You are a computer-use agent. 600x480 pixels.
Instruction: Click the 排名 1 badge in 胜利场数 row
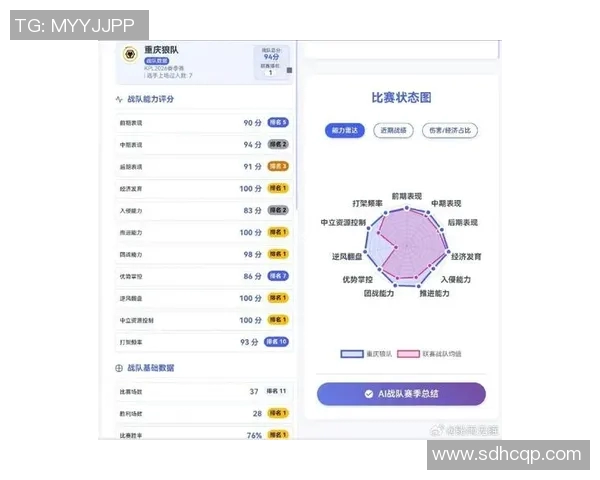tap(278, 413)
